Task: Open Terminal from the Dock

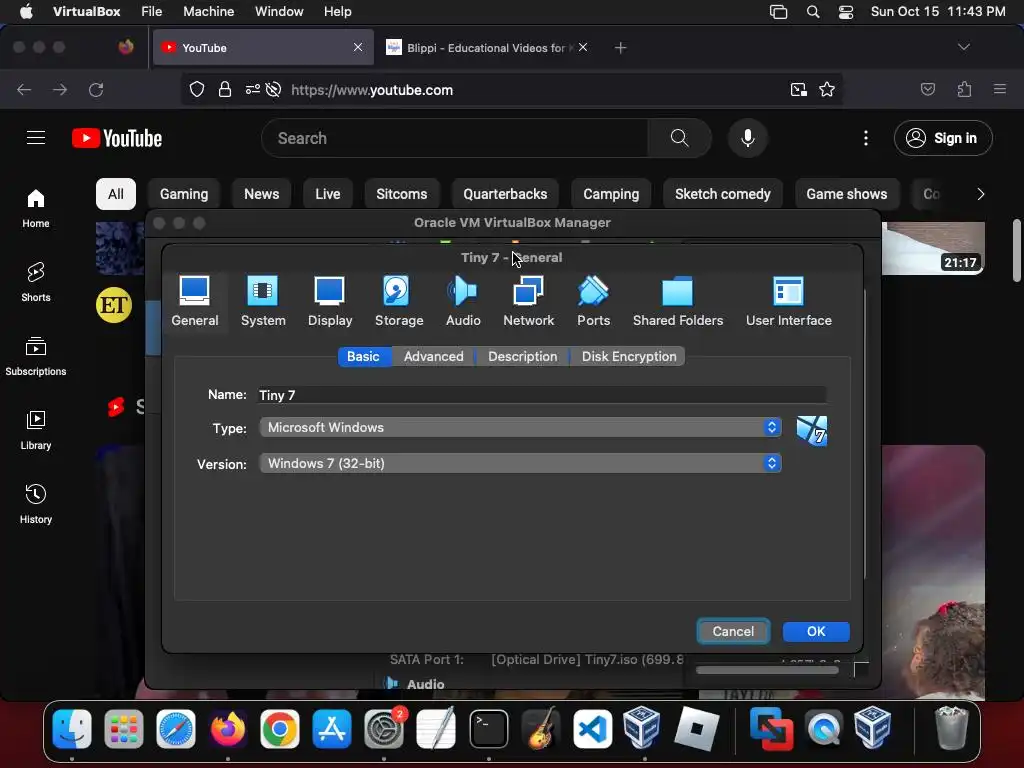Action: pos(488,729)
